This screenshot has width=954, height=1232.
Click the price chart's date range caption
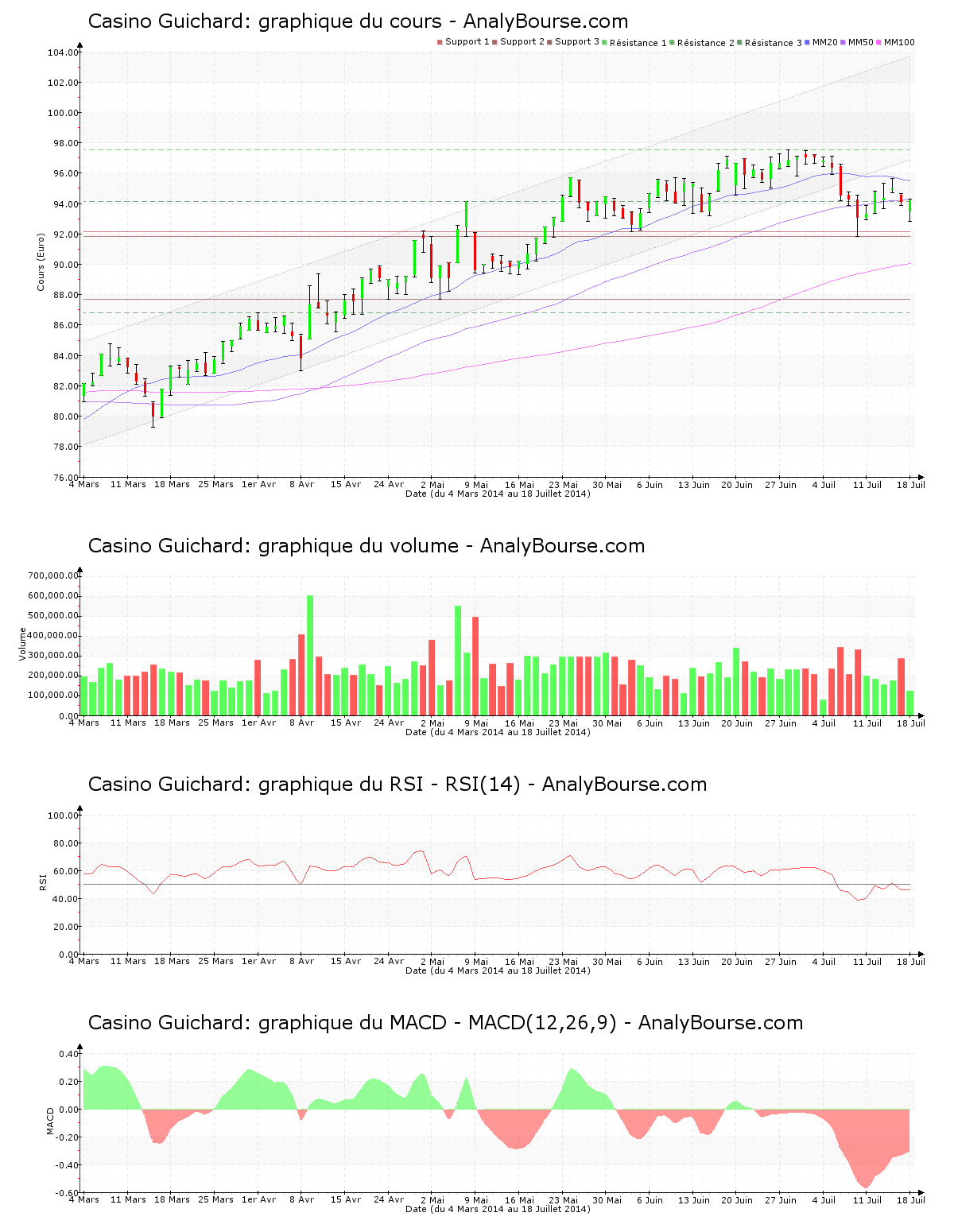[498, 494]
